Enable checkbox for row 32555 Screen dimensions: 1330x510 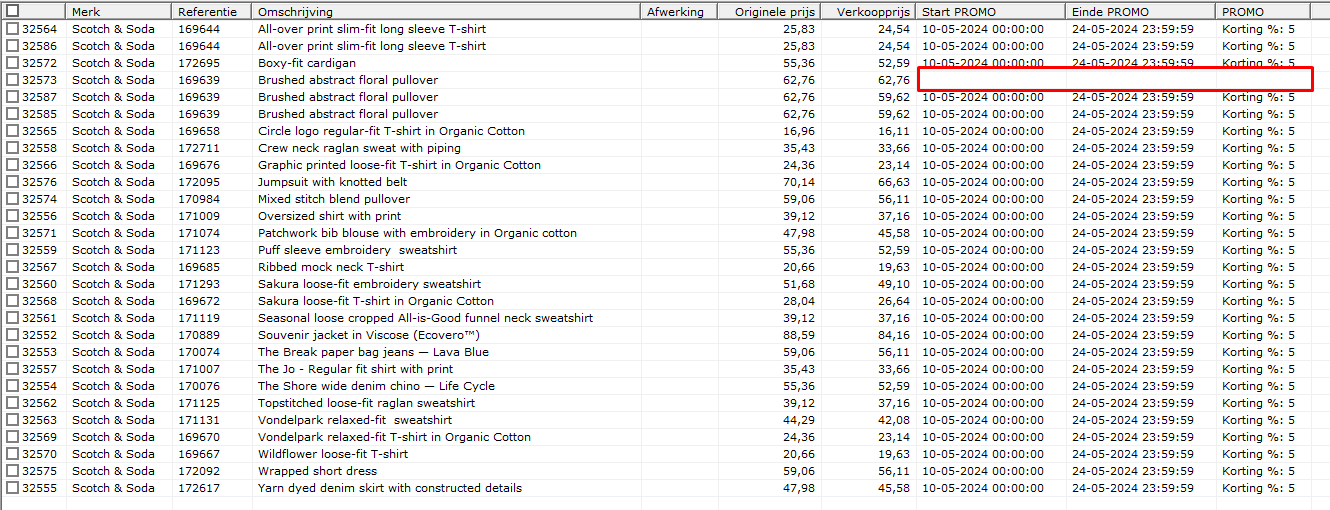click(x=12, y=488)
